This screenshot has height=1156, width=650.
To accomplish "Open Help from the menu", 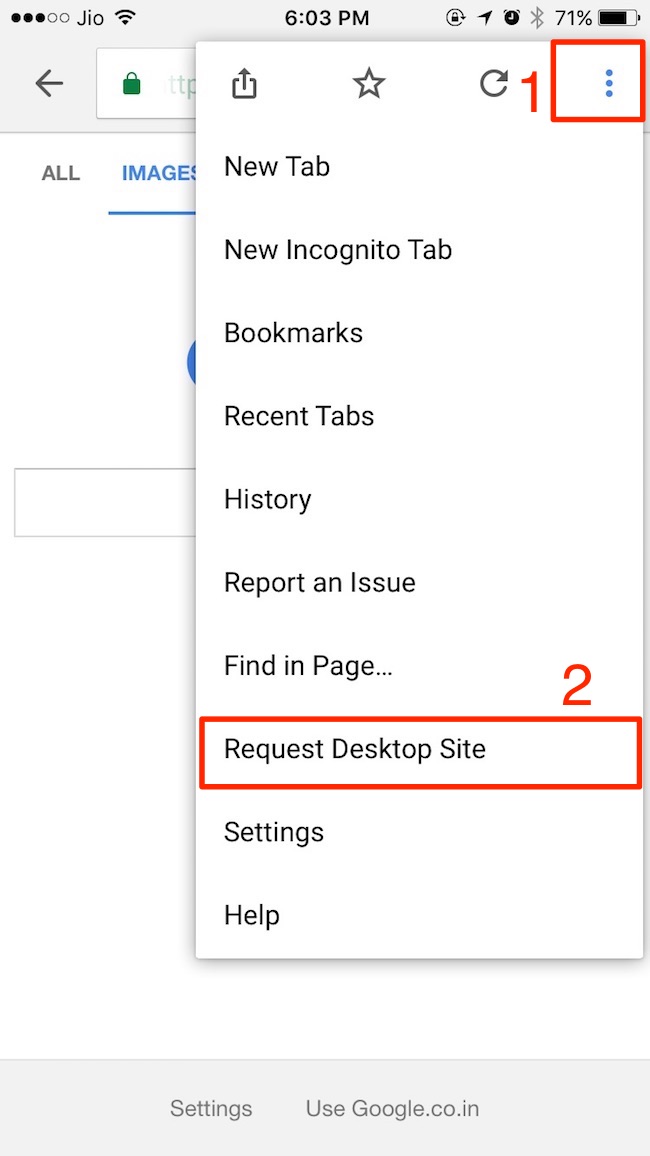I will 252,915.
